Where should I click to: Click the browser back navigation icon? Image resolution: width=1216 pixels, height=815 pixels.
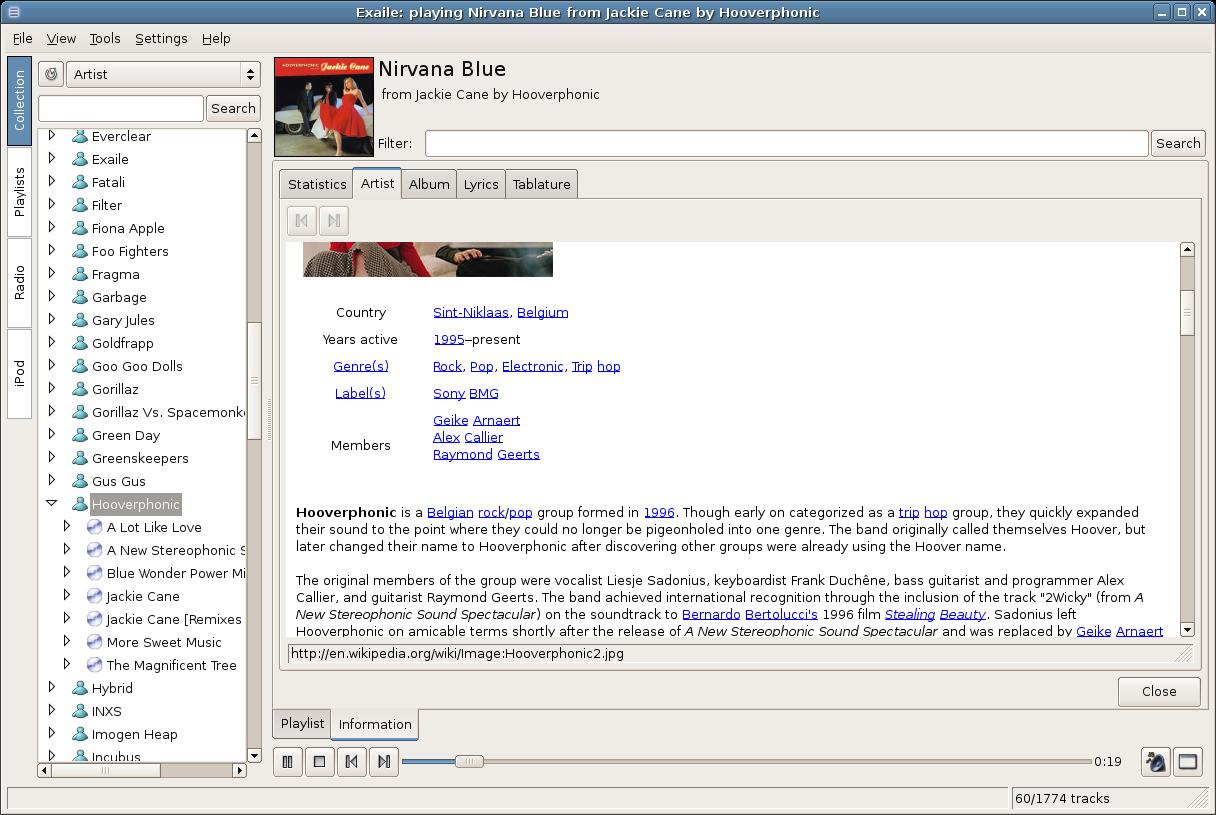coord(302,220)
